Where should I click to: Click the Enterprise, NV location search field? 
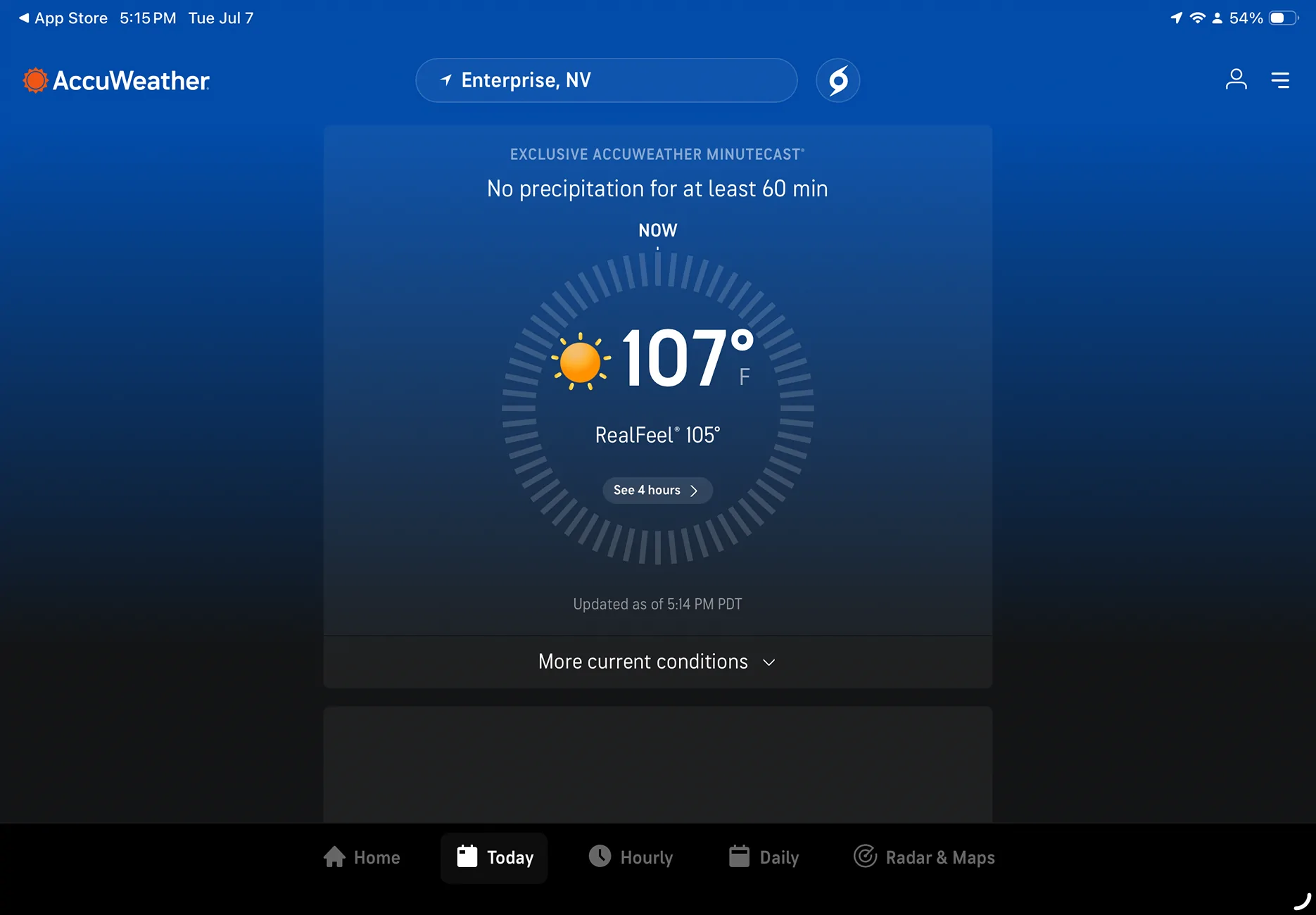(x=607, y=80)
